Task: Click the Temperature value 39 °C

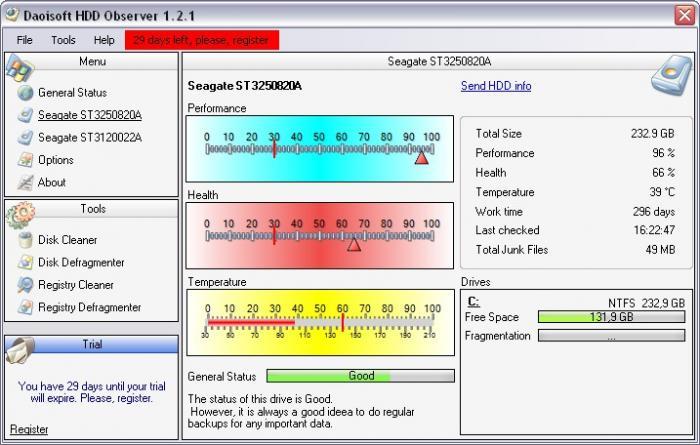Action: click(662, 192)
